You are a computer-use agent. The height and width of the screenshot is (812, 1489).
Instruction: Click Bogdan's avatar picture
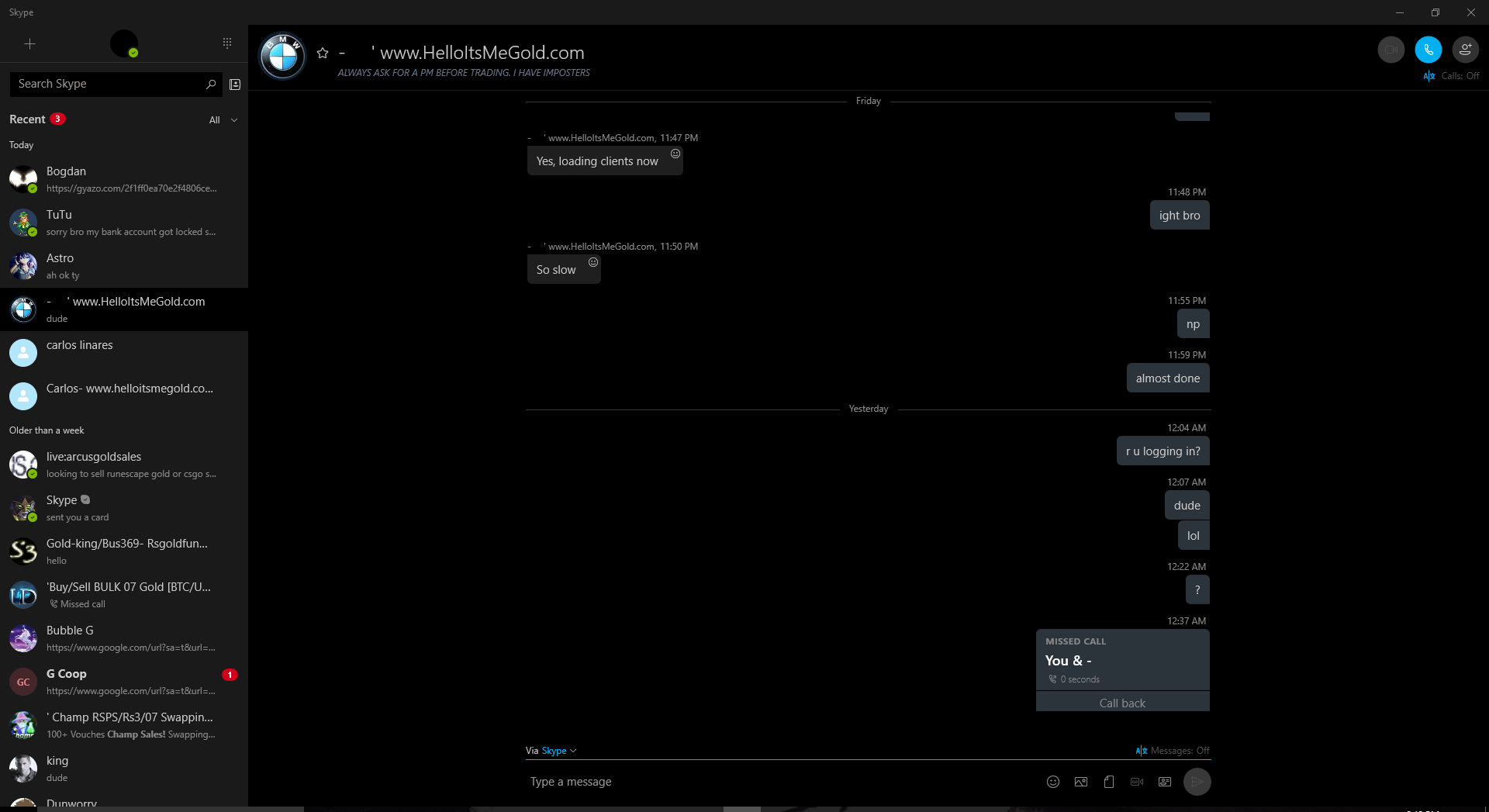23,179
